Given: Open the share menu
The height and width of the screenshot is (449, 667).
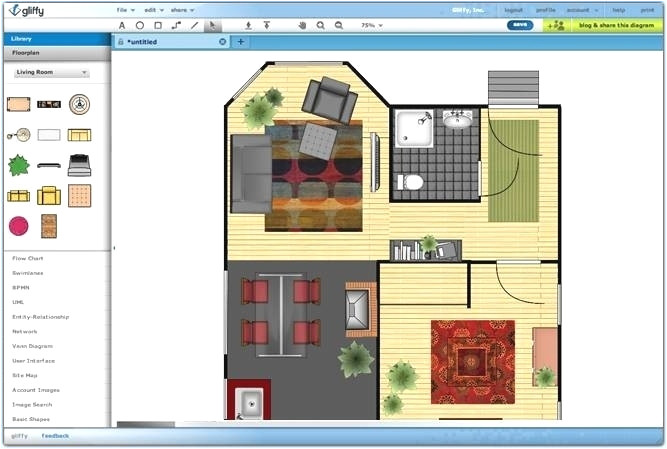Looking at the screenshot, I should tap(181, 9).
